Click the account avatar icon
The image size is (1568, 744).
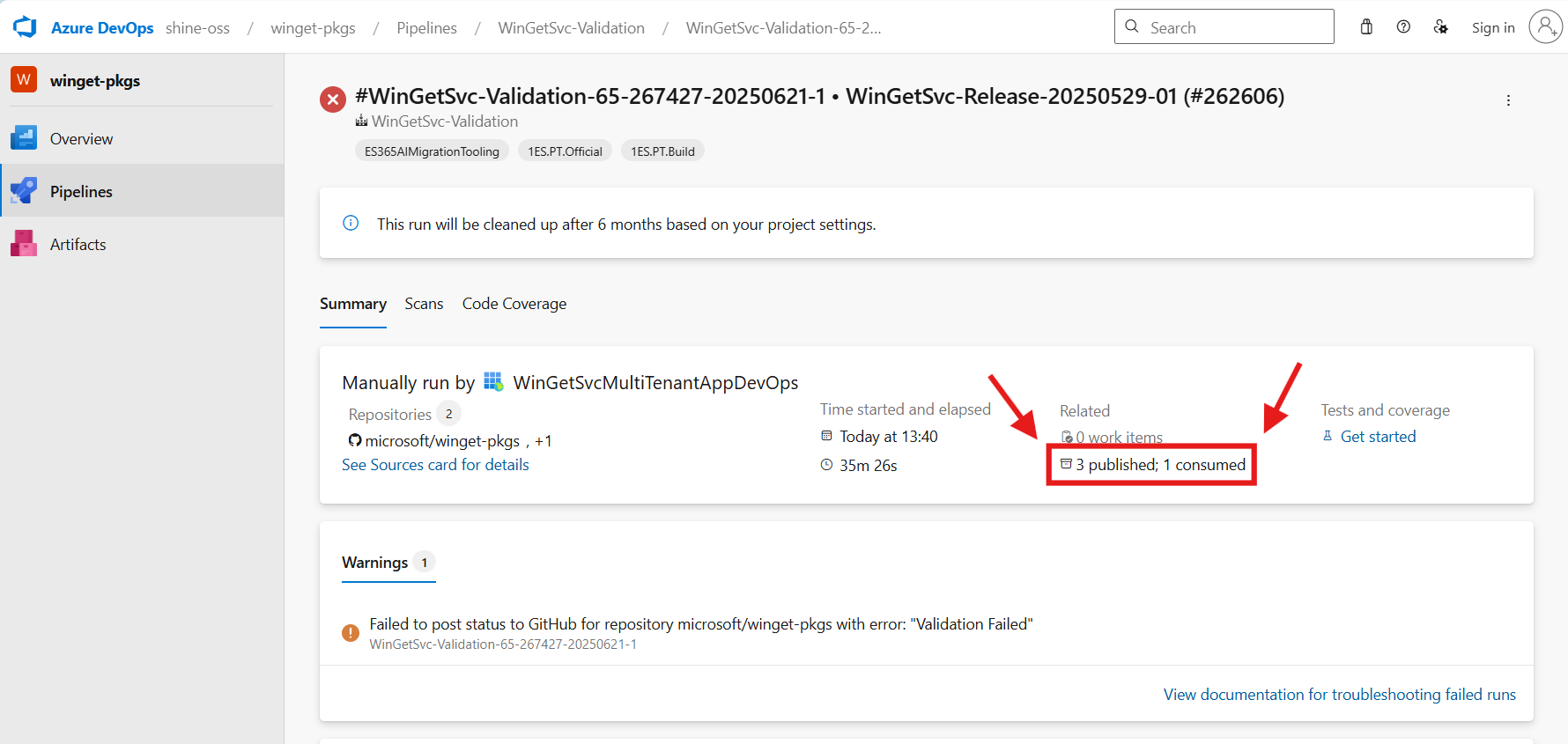1545,26
